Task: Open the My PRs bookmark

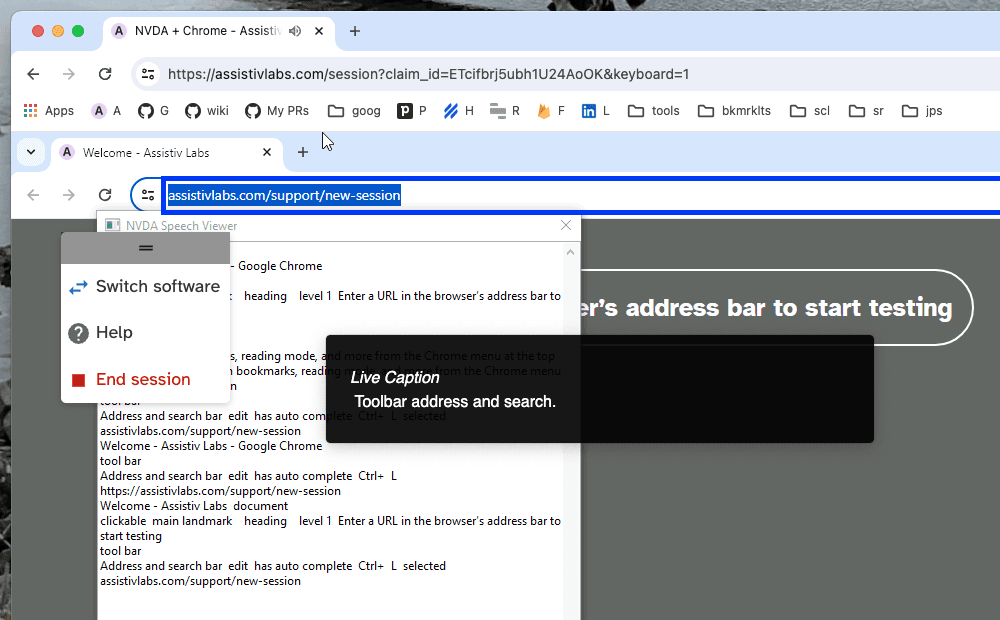Action: [x=277, y=111]
